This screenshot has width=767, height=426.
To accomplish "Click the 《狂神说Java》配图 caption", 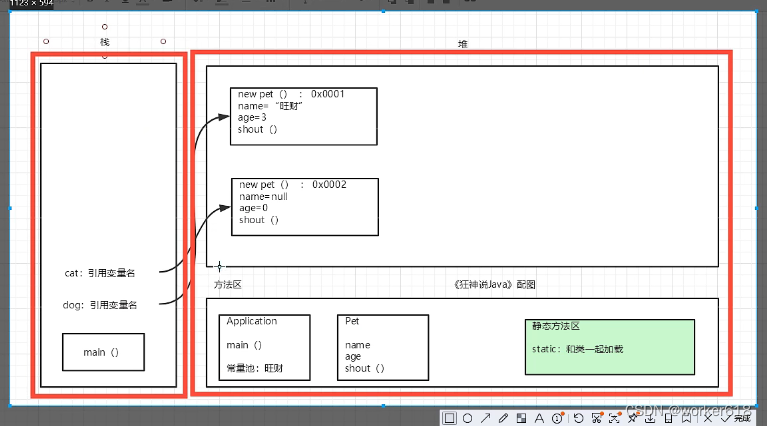I will [495, 285].
